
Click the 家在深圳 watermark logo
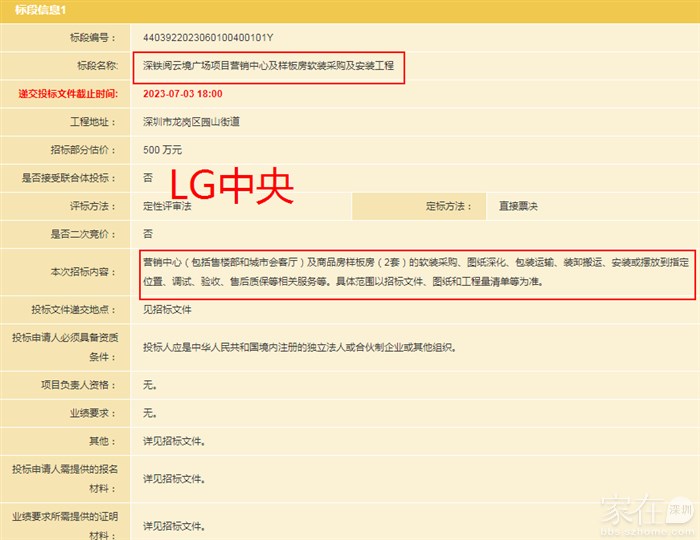click(x=647, y=515)
